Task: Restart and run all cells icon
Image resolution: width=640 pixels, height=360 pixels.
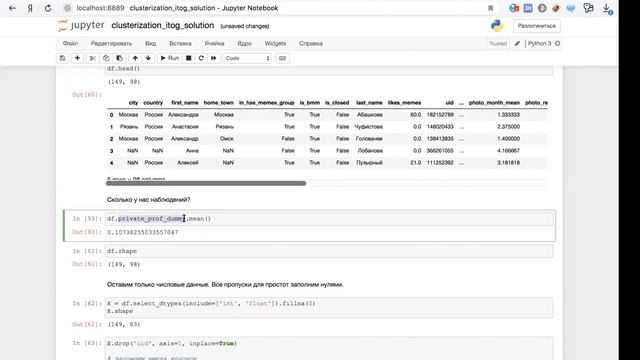Action: (213, 58)
